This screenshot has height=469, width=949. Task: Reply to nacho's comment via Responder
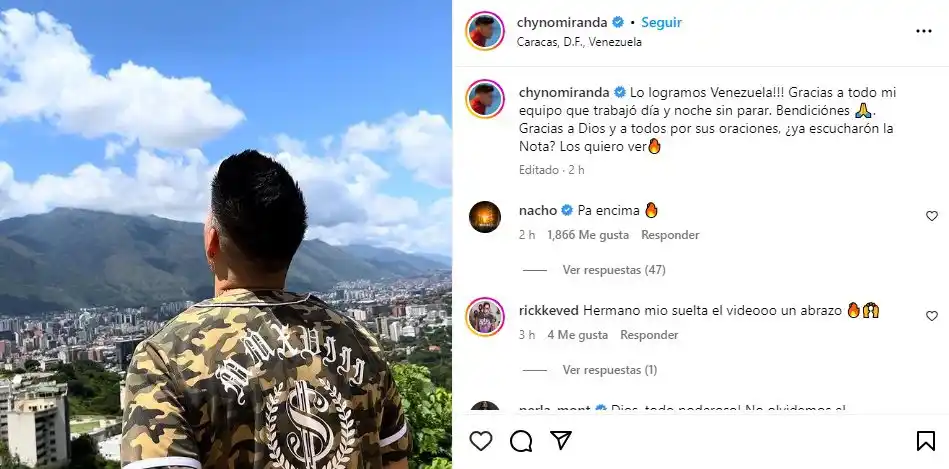[670, 235]
